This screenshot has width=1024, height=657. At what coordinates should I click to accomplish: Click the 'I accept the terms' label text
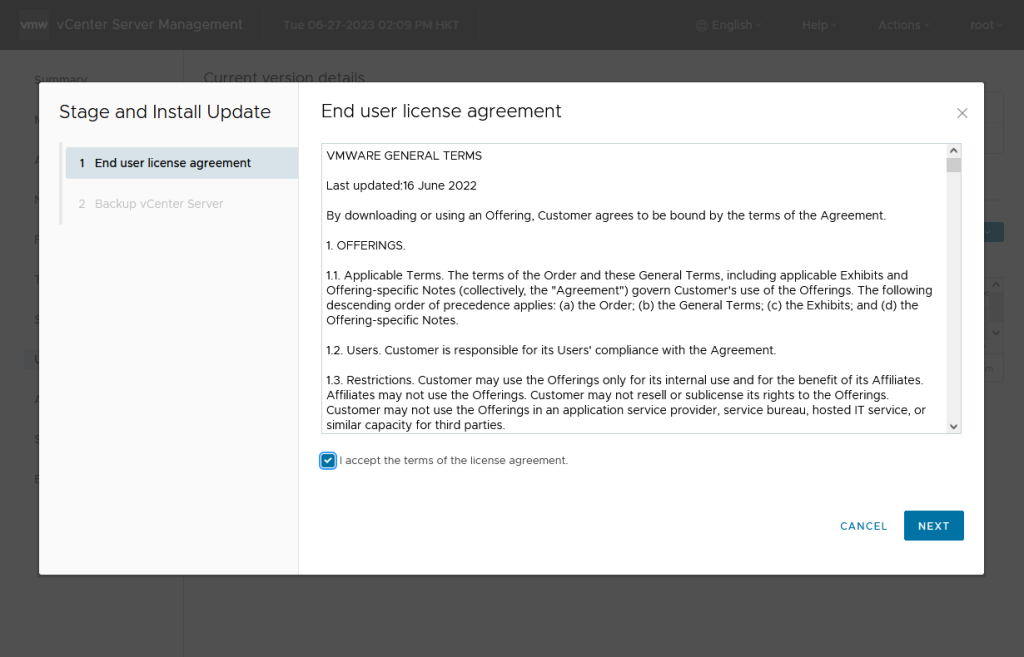pyautogui.click(x=453, y=461)
